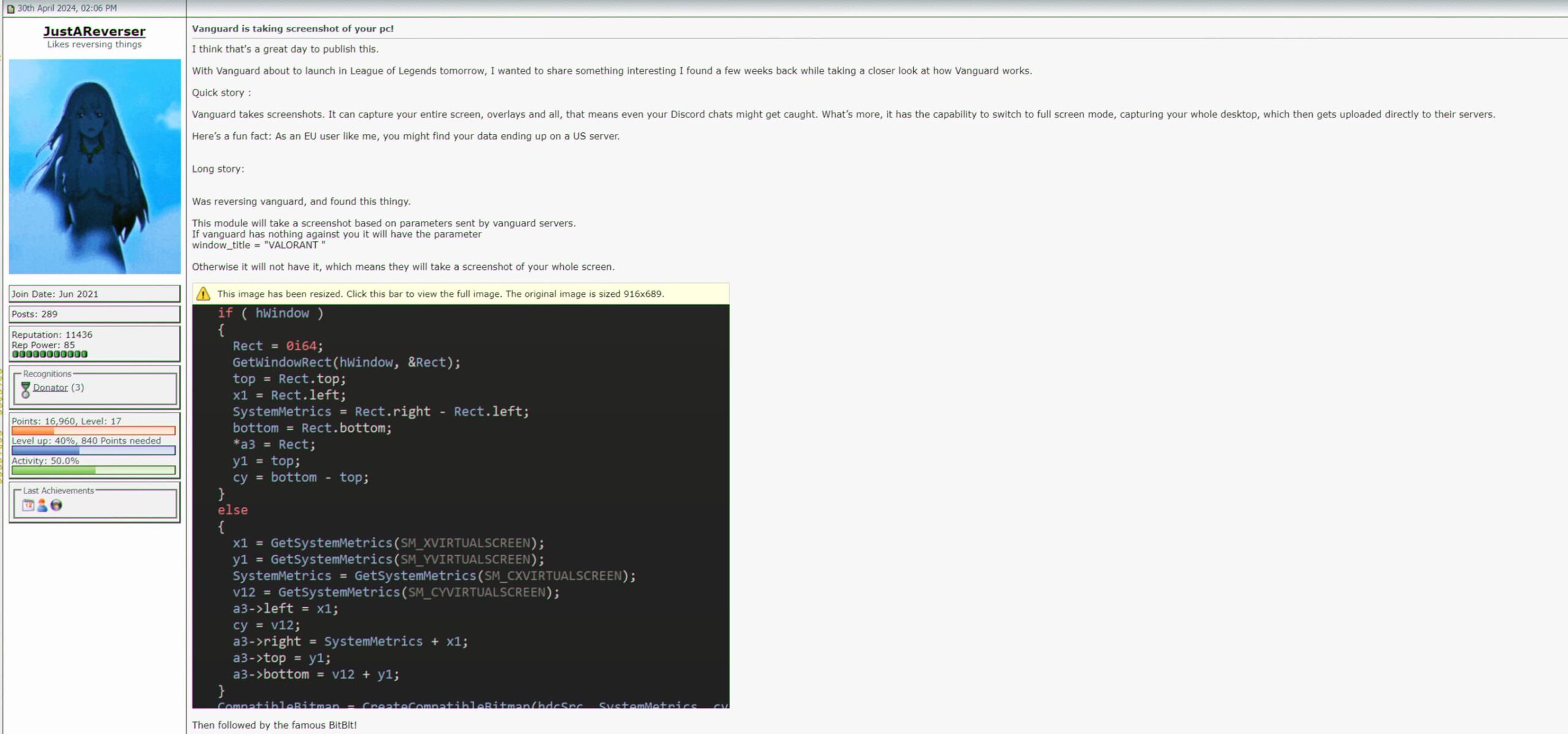Screen dimensions: 1568x734
Task: Click the Donator medal icon
Action: point(26,389)
